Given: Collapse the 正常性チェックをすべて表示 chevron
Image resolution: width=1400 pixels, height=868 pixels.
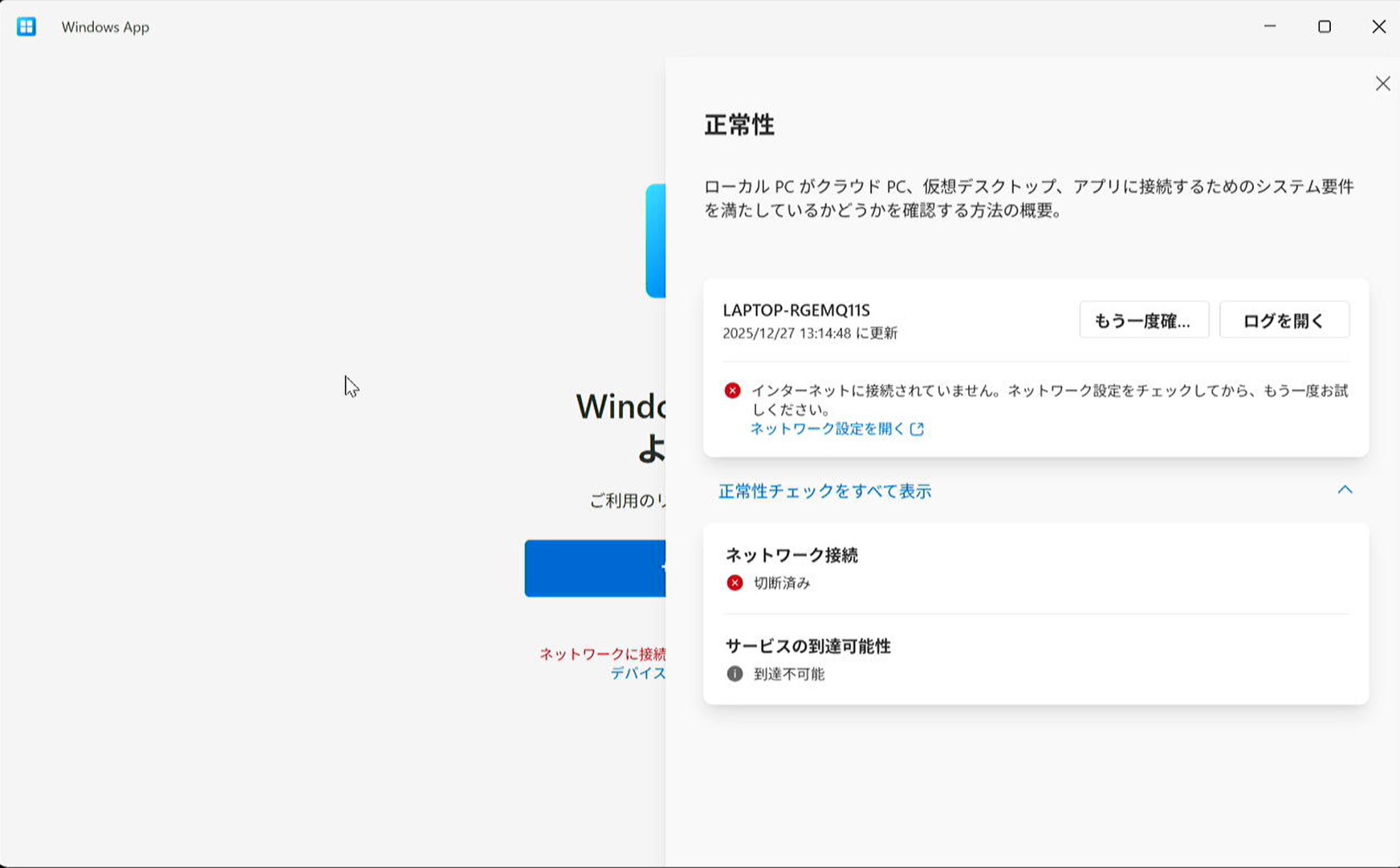Looking at the screenshot, I should point(1345,490).
